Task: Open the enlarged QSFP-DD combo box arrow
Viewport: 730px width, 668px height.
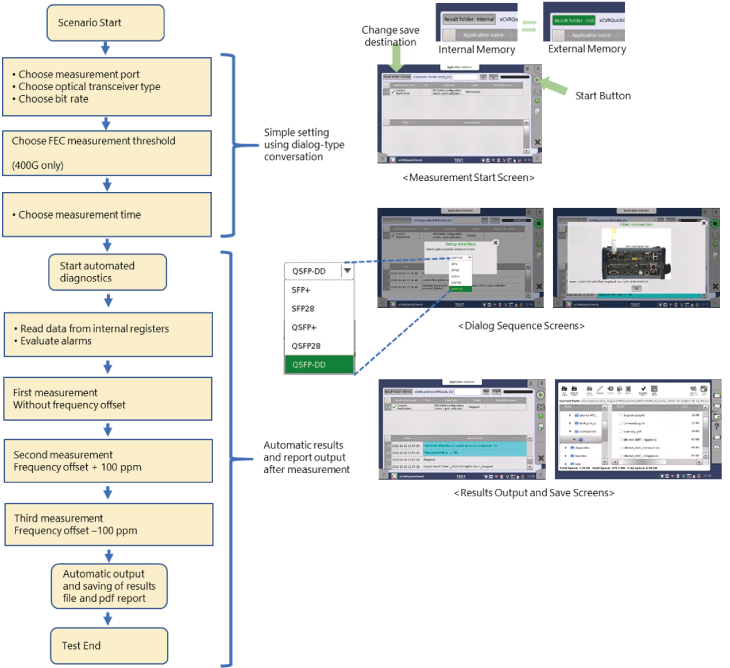Action: point(347,270)
